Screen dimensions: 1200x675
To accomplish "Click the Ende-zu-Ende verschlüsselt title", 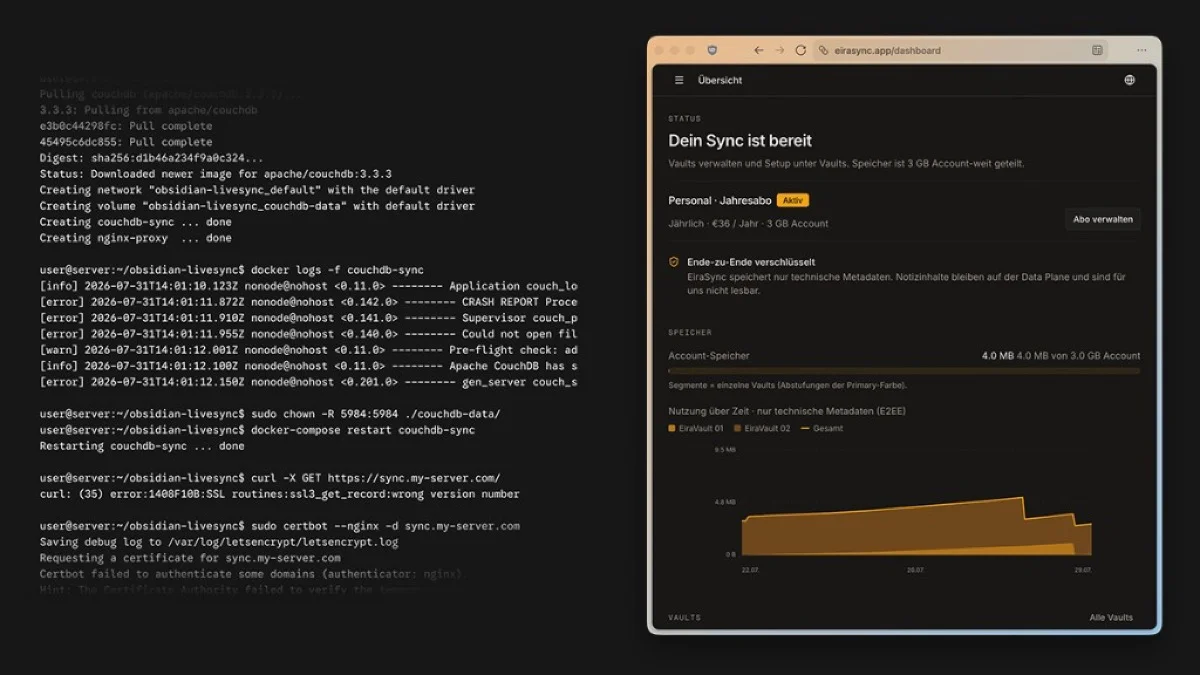I will (x=751, y=262).
